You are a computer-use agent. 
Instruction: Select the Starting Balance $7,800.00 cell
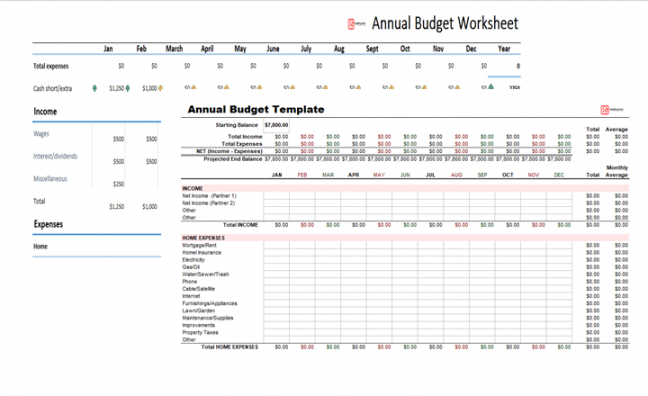tap(276, 125)
